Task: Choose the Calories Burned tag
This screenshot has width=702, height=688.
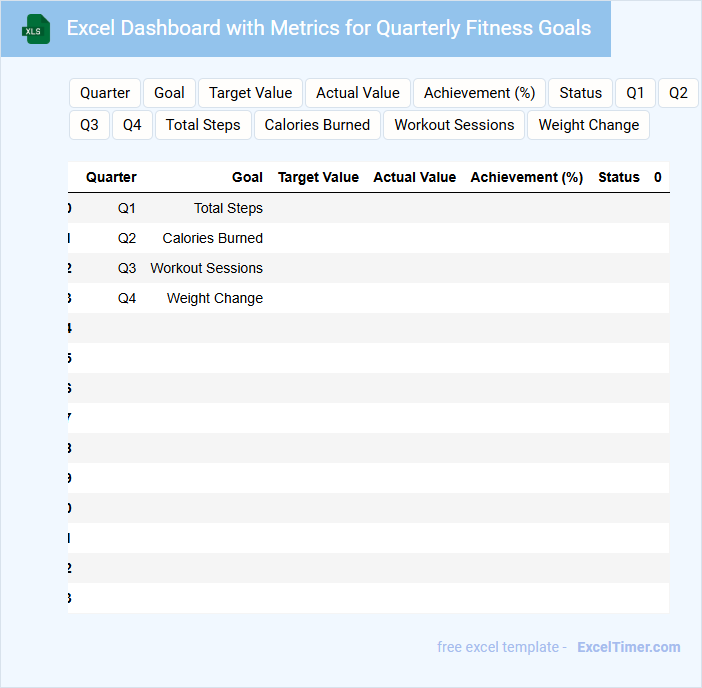Action: coord(317,125)
